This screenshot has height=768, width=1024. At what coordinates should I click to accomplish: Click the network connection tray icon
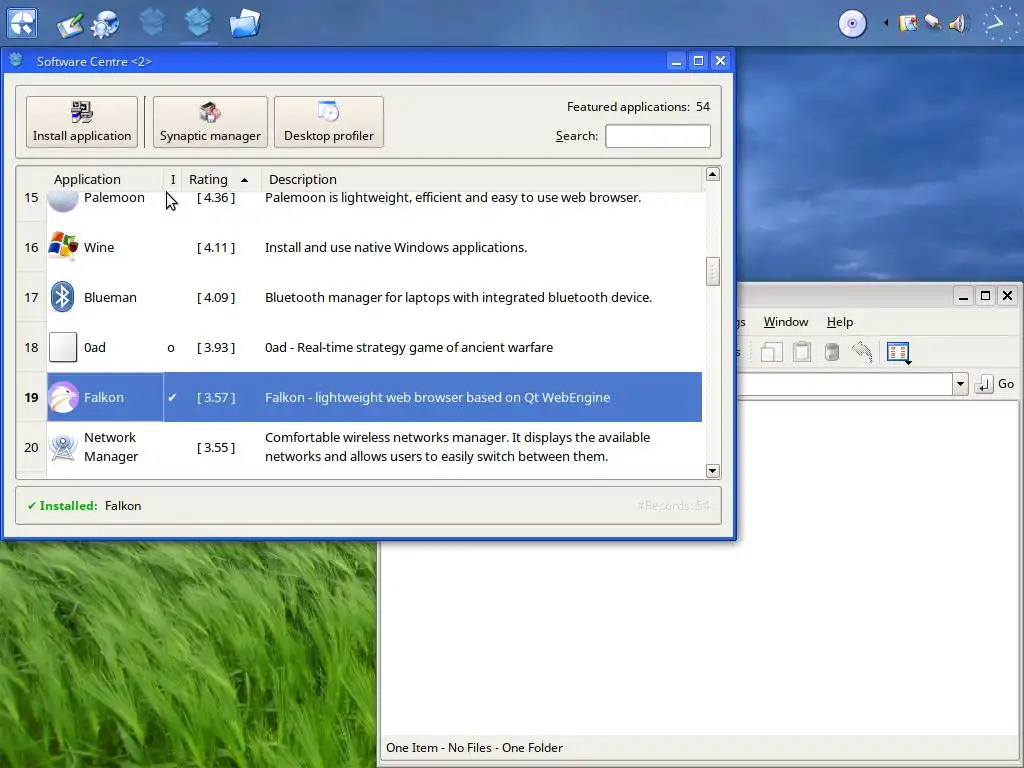pyautogui.click(x=933, y=23)
